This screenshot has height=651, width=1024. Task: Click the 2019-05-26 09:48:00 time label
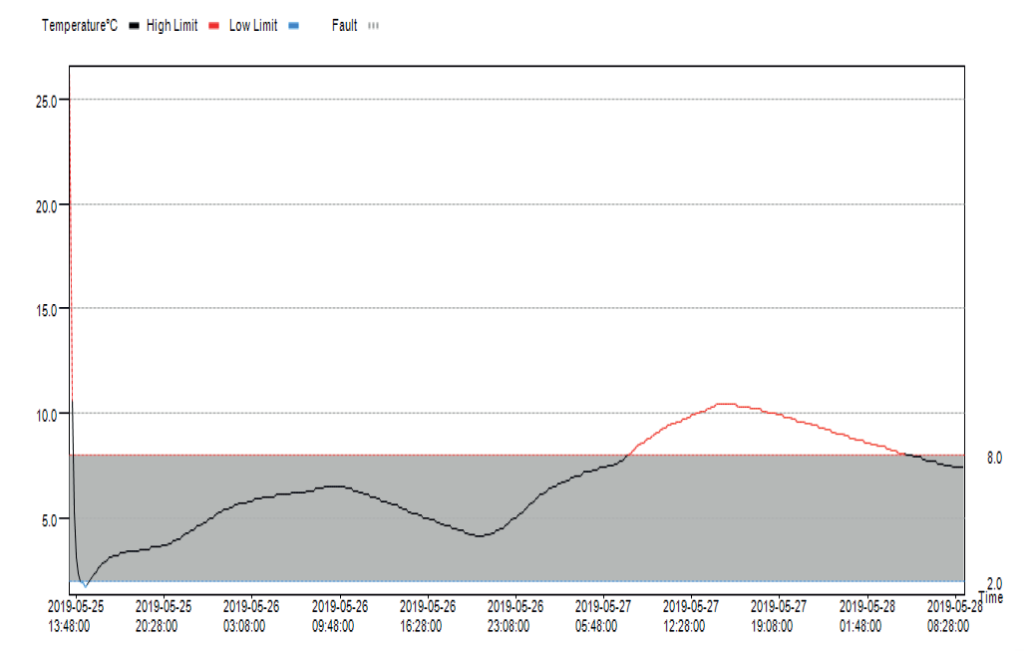pos(339,616)
